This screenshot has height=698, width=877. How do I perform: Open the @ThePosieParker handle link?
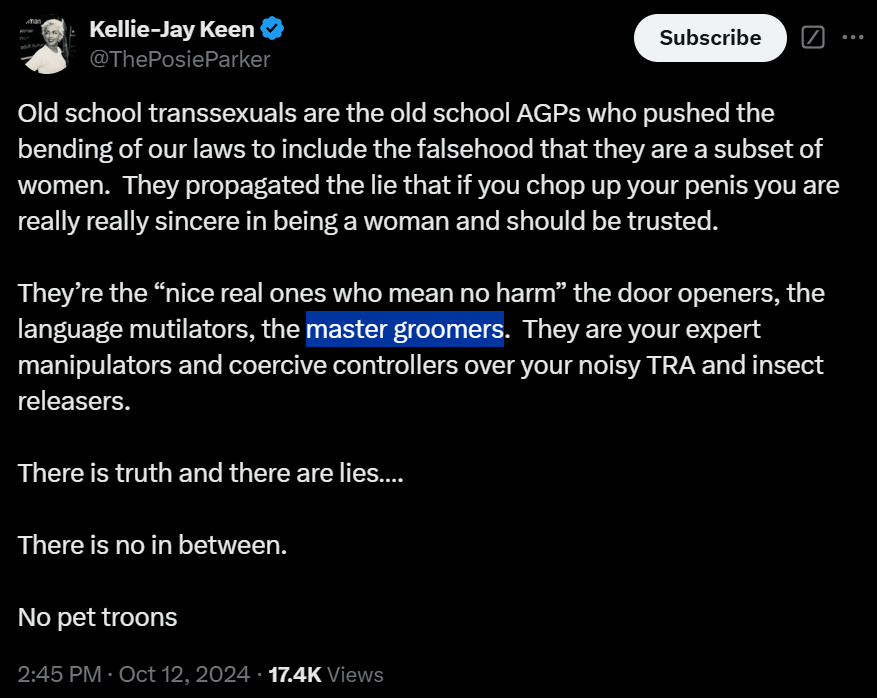(179, 59)
